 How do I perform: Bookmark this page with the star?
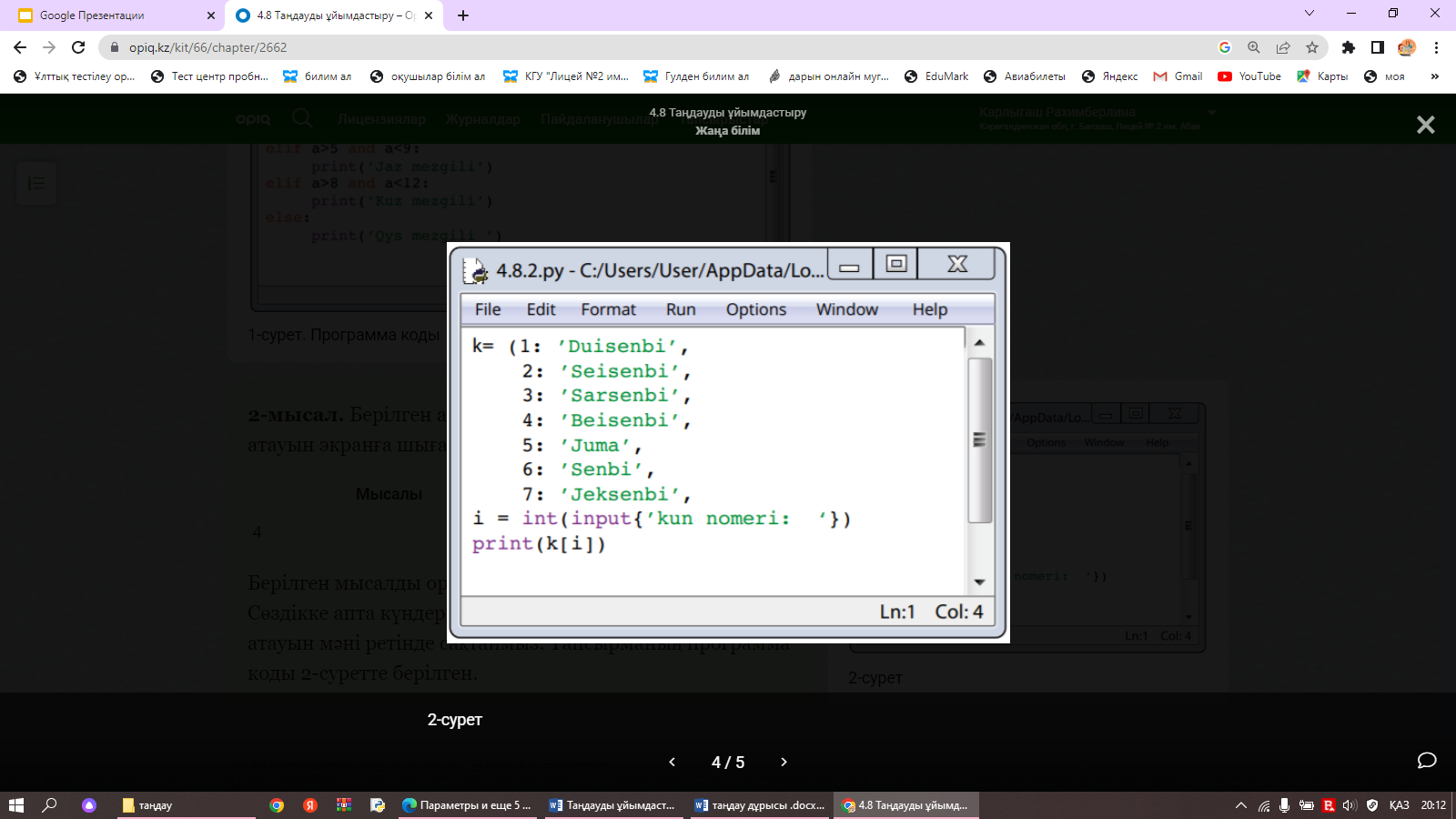click(x=1312, y=47)
